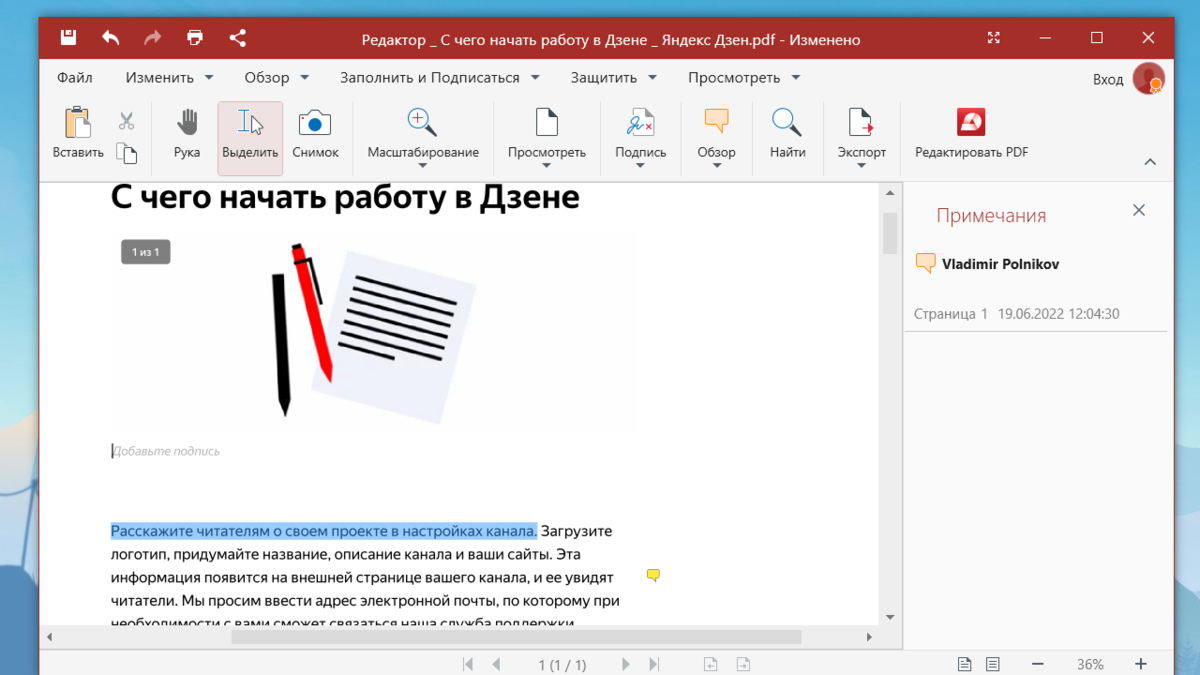Click the comment date 19.06.2022 12:04:30
The height and width of the screenshot is (675, 1200).
pyautogui.click(x=1058, y=314)
